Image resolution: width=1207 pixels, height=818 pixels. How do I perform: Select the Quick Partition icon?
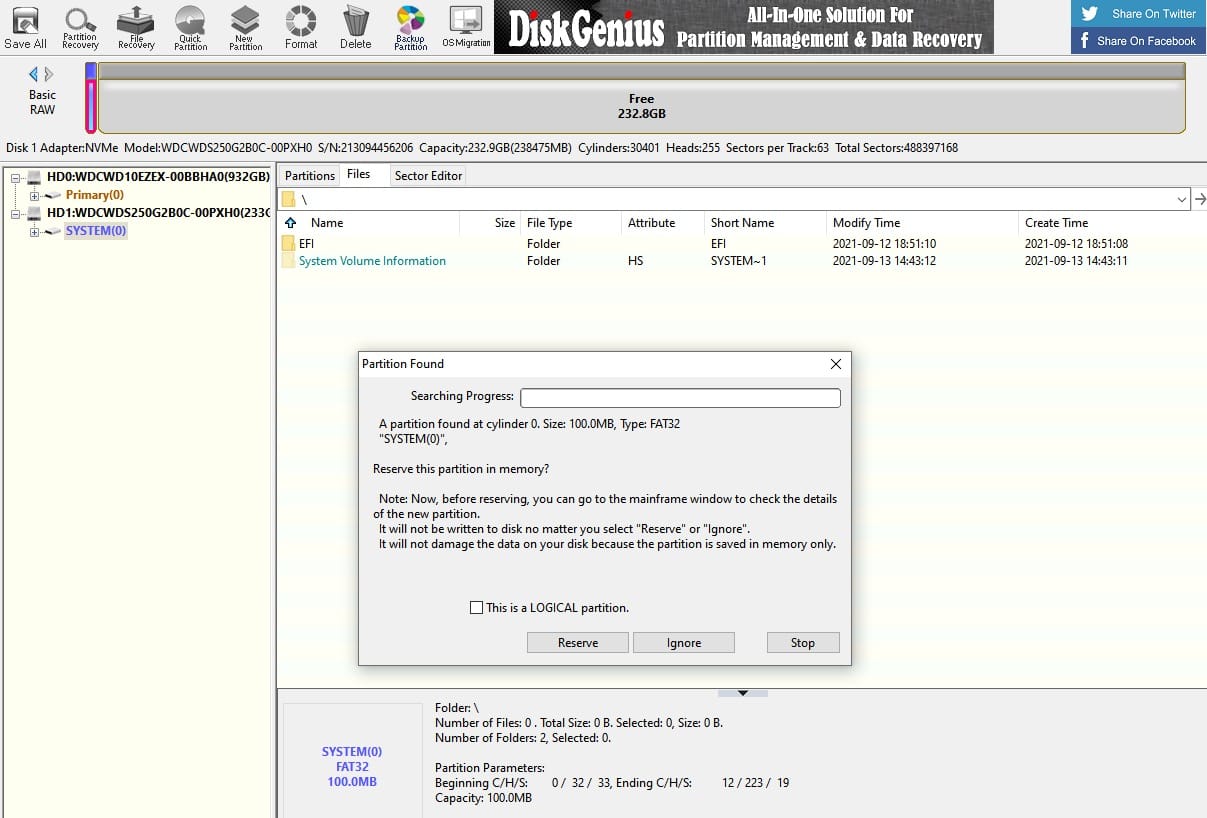(190, 27)
